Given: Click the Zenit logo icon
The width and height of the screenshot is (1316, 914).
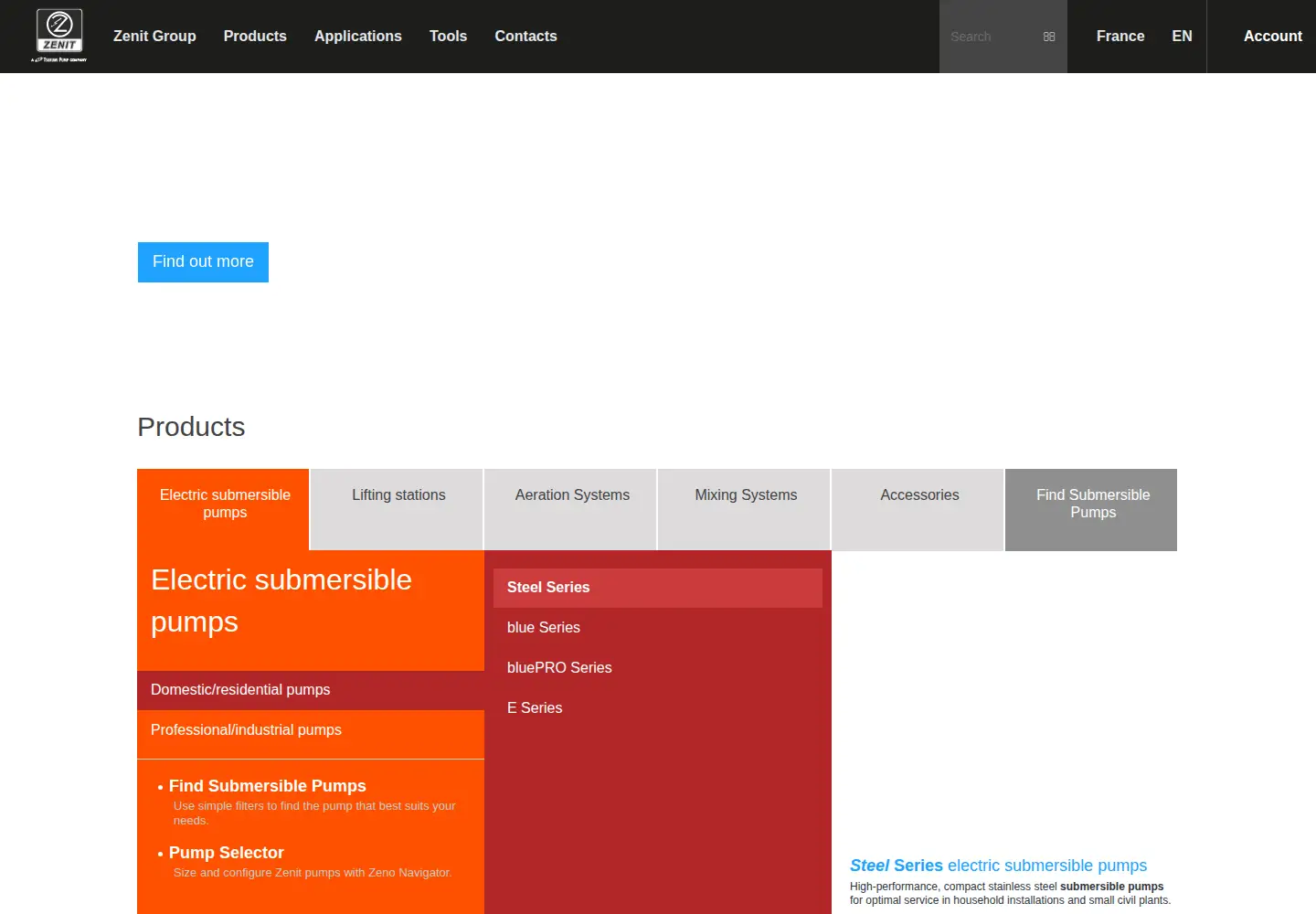Looking at the screenshot, I should click(59, 35).
